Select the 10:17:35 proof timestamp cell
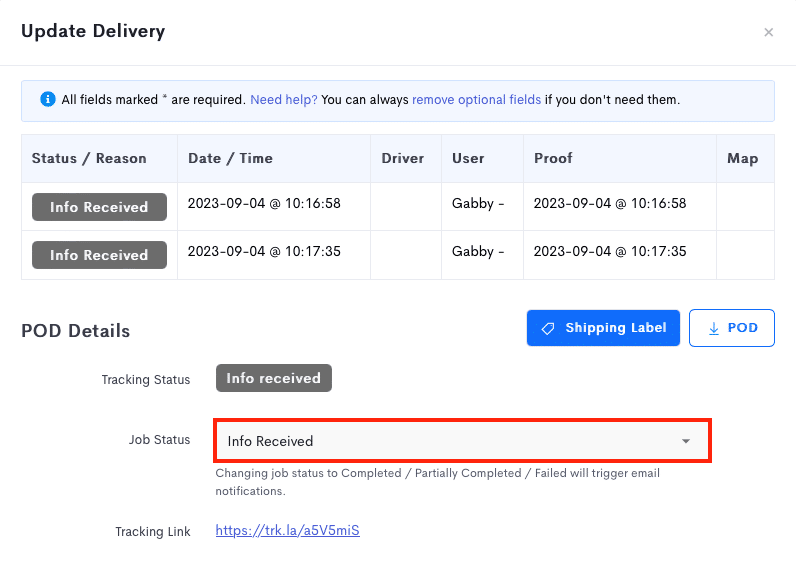The image size is (796, 569). point(619,255)
